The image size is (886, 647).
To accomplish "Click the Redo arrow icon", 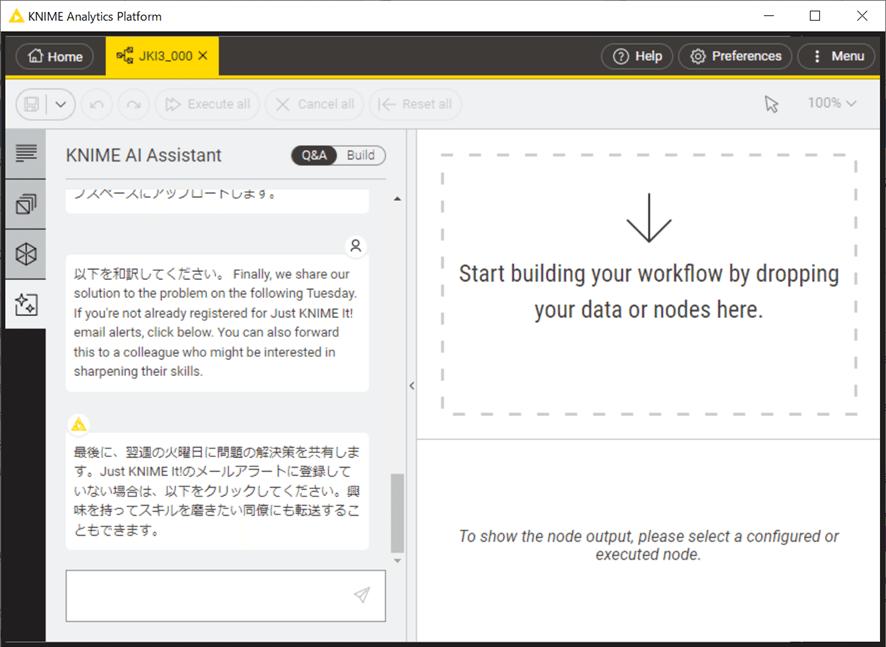I will [x=133, y=104].
